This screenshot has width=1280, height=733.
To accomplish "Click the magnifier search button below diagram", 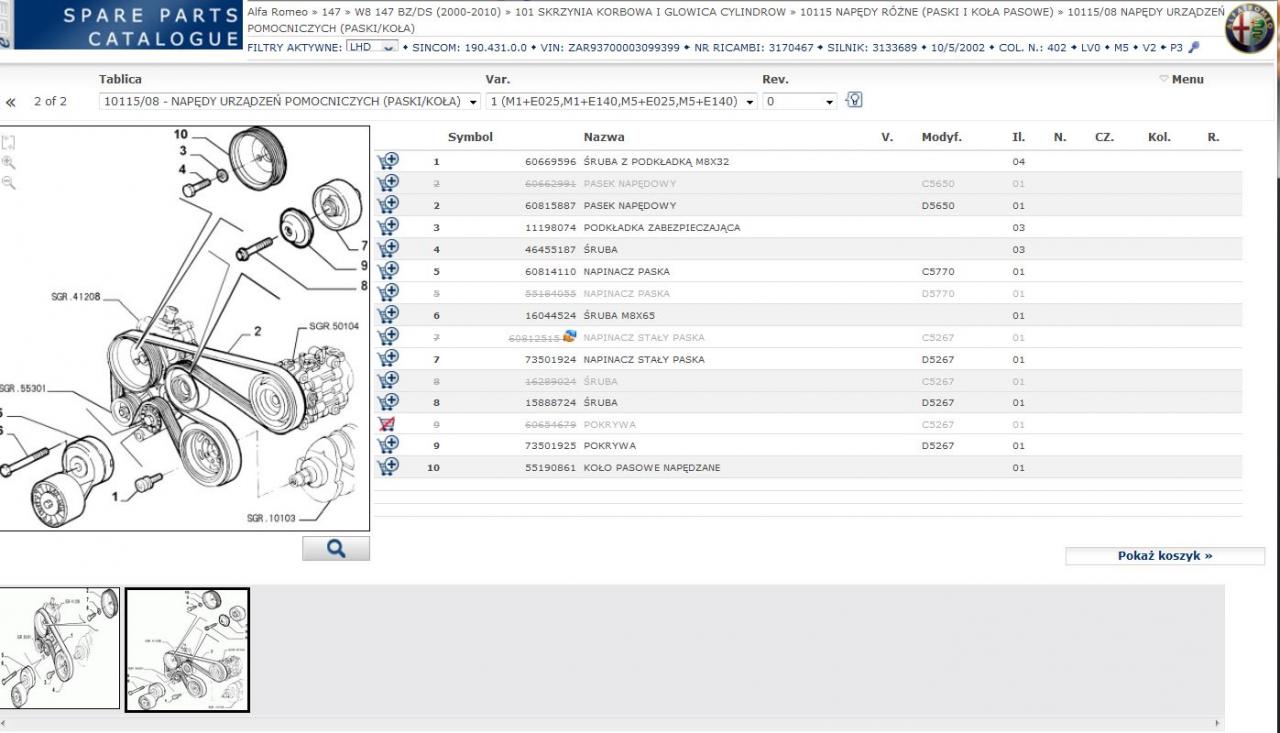I will 336,548.
